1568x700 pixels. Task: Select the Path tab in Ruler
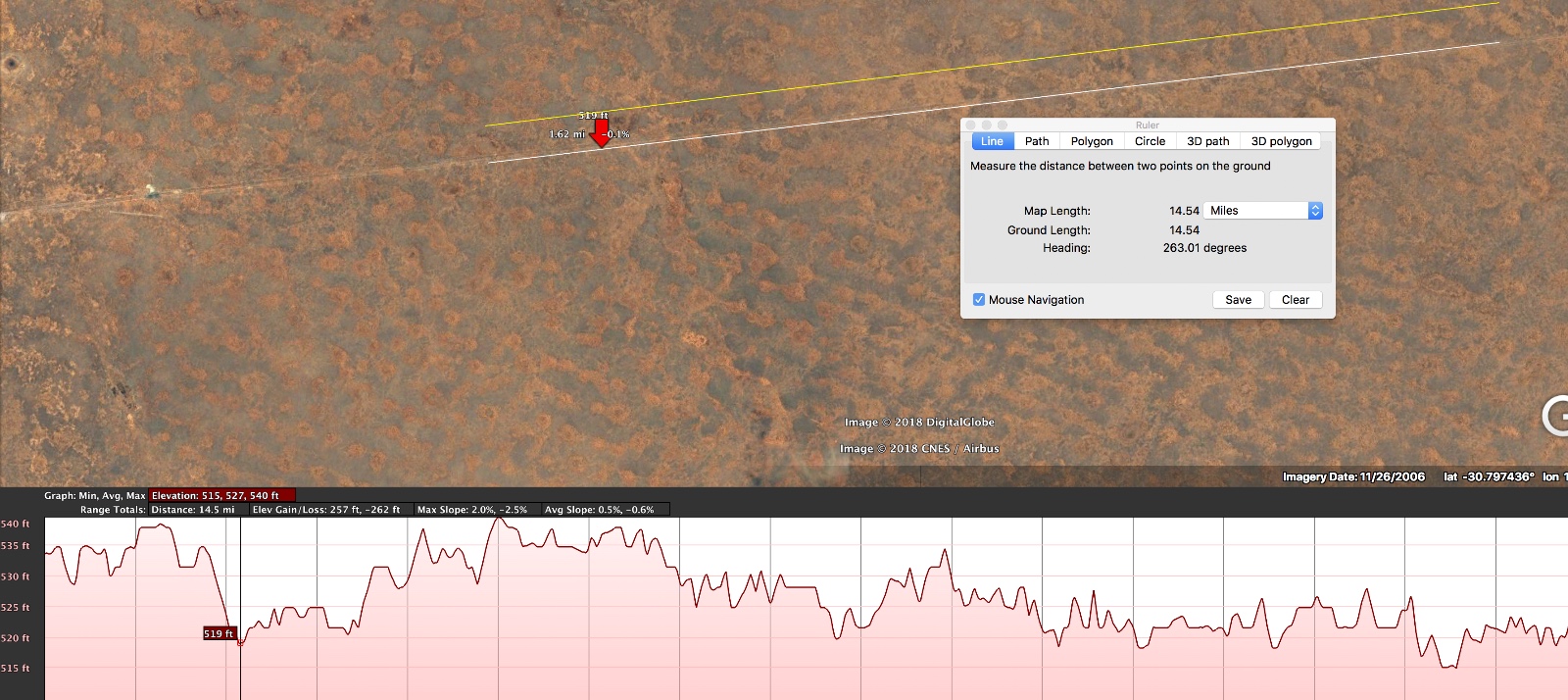(1037, 141)
